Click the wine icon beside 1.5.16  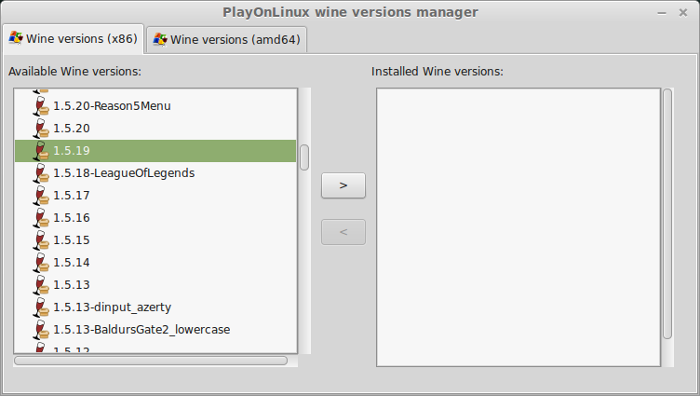coord(41,218)
